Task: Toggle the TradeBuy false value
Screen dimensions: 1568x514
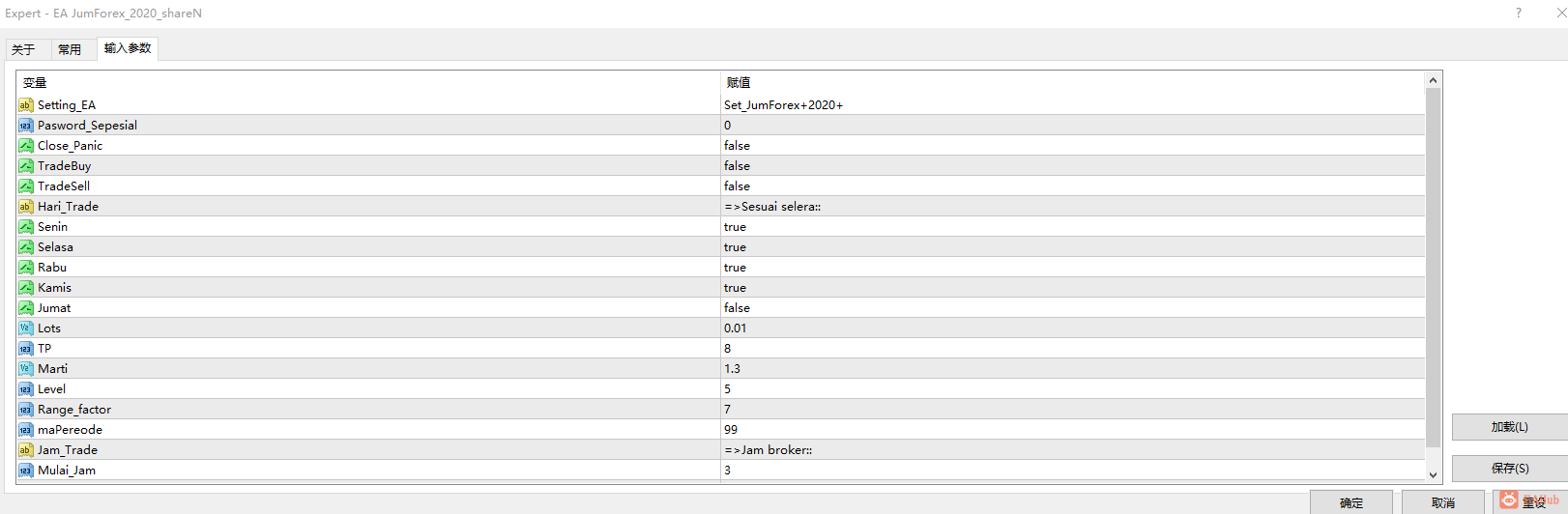Action: (1073, 166)
